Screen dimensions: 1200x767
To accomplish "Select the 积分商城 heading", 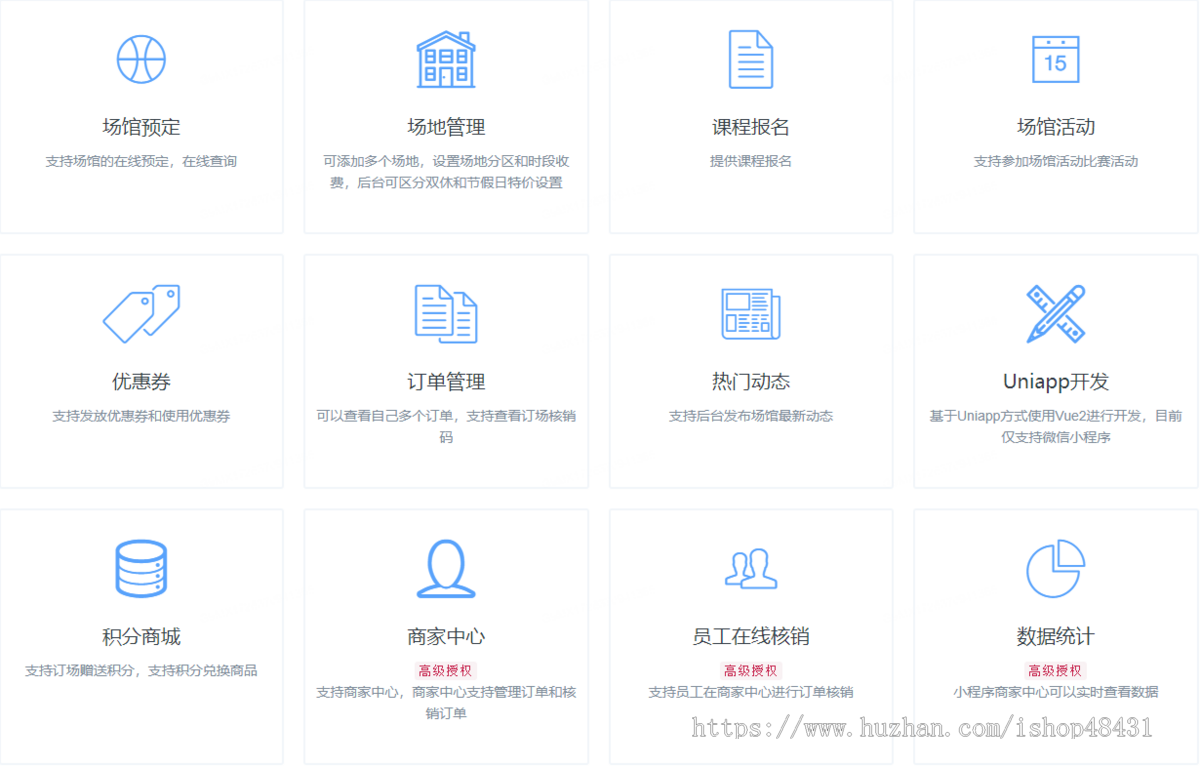I will tap(141, 637).
